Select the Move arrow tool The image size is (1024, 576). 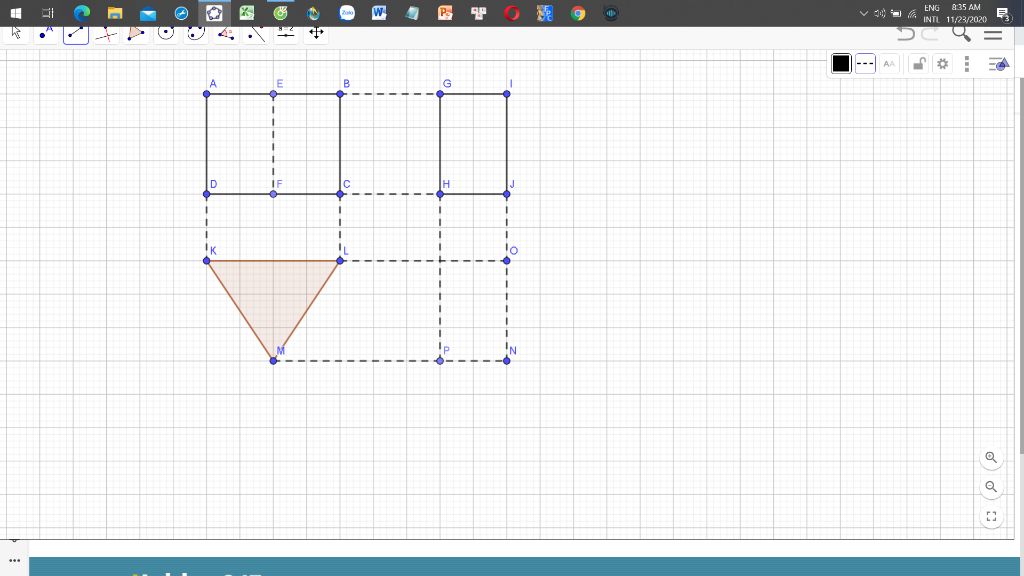click(x=16, y=33)
